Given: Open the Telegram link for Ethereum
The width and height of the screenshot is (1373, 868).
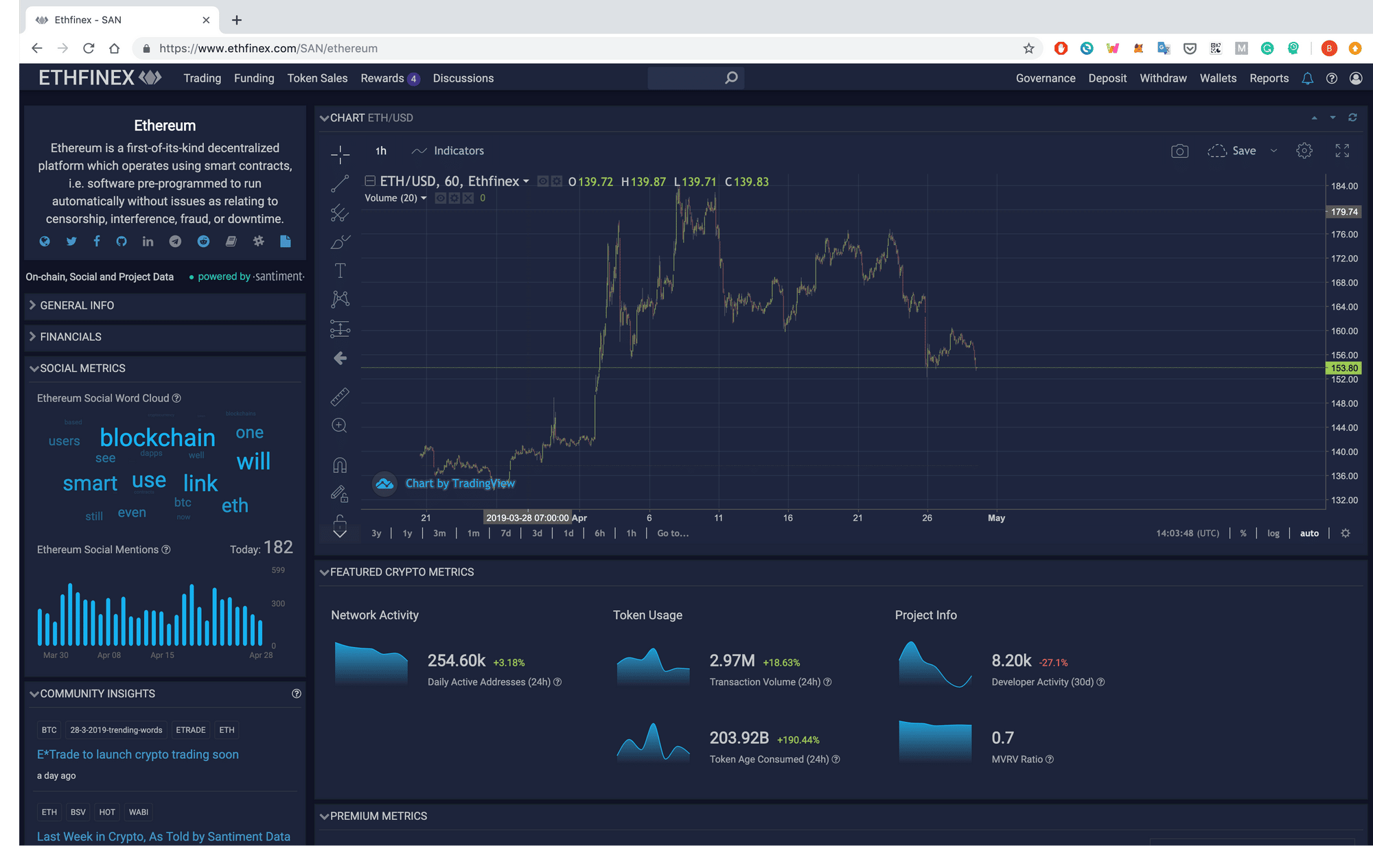Looking at the screenshot, I should coord(175,241).
